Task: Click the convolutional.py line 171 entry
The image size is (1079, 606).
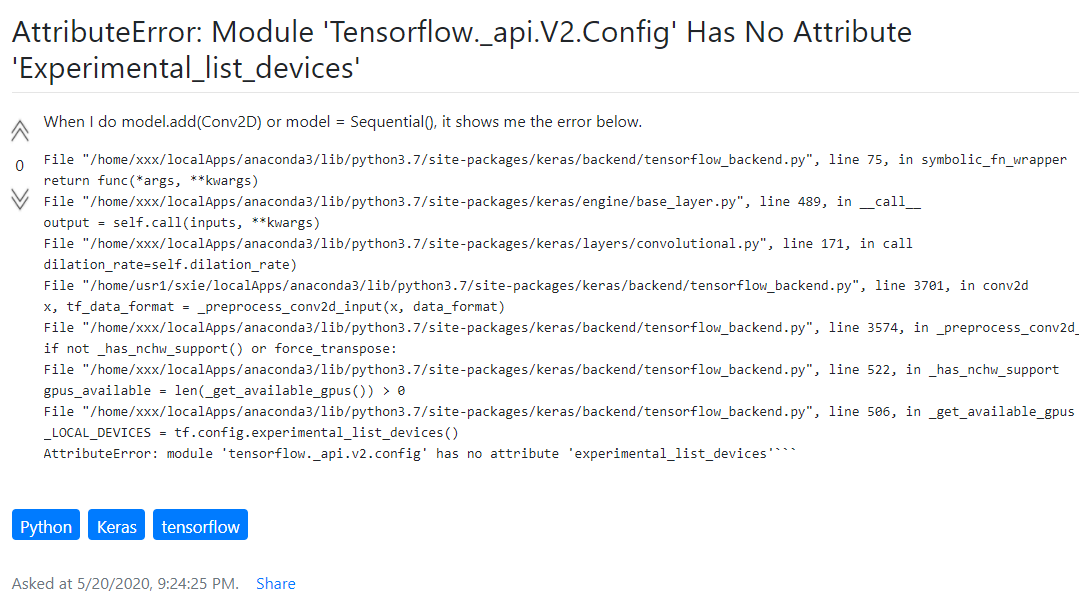Action: click(478, 244)
